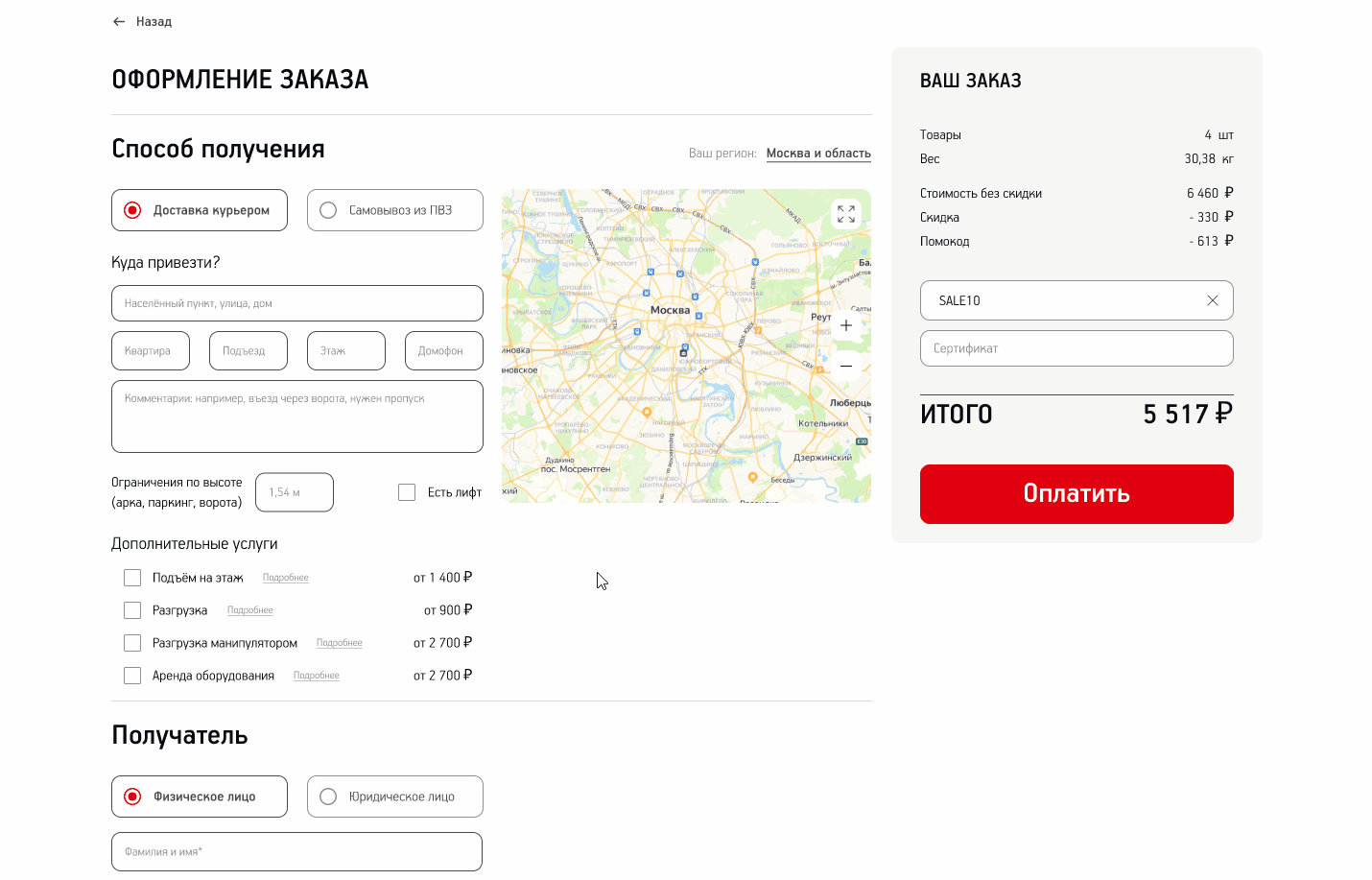1372x880 pixels.
Task: Click the back arrow icon
Action: click(x=119, y=21)
